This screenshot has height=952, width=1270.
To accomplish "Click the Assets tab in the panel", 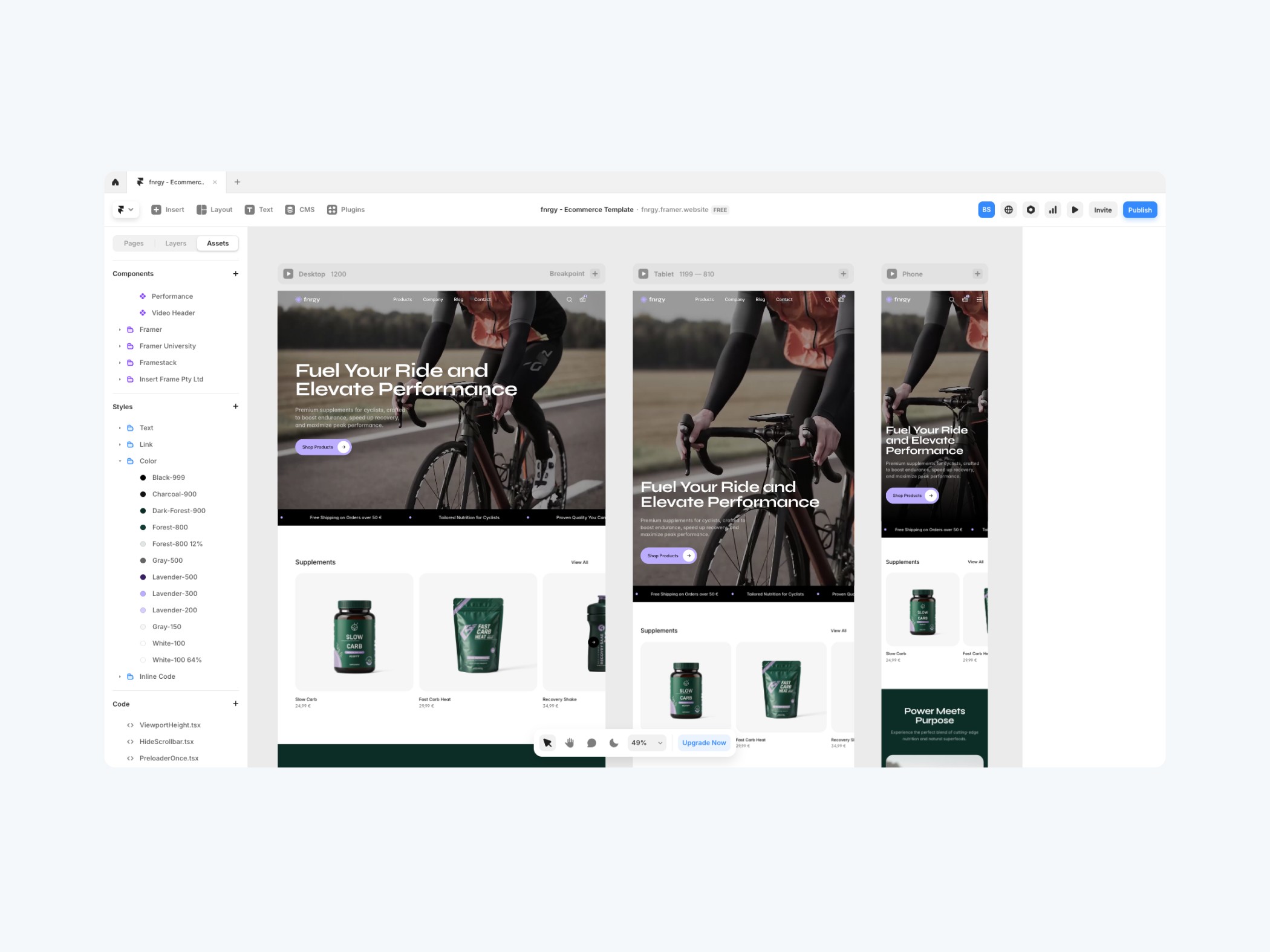I will click(x=217, y=243).
